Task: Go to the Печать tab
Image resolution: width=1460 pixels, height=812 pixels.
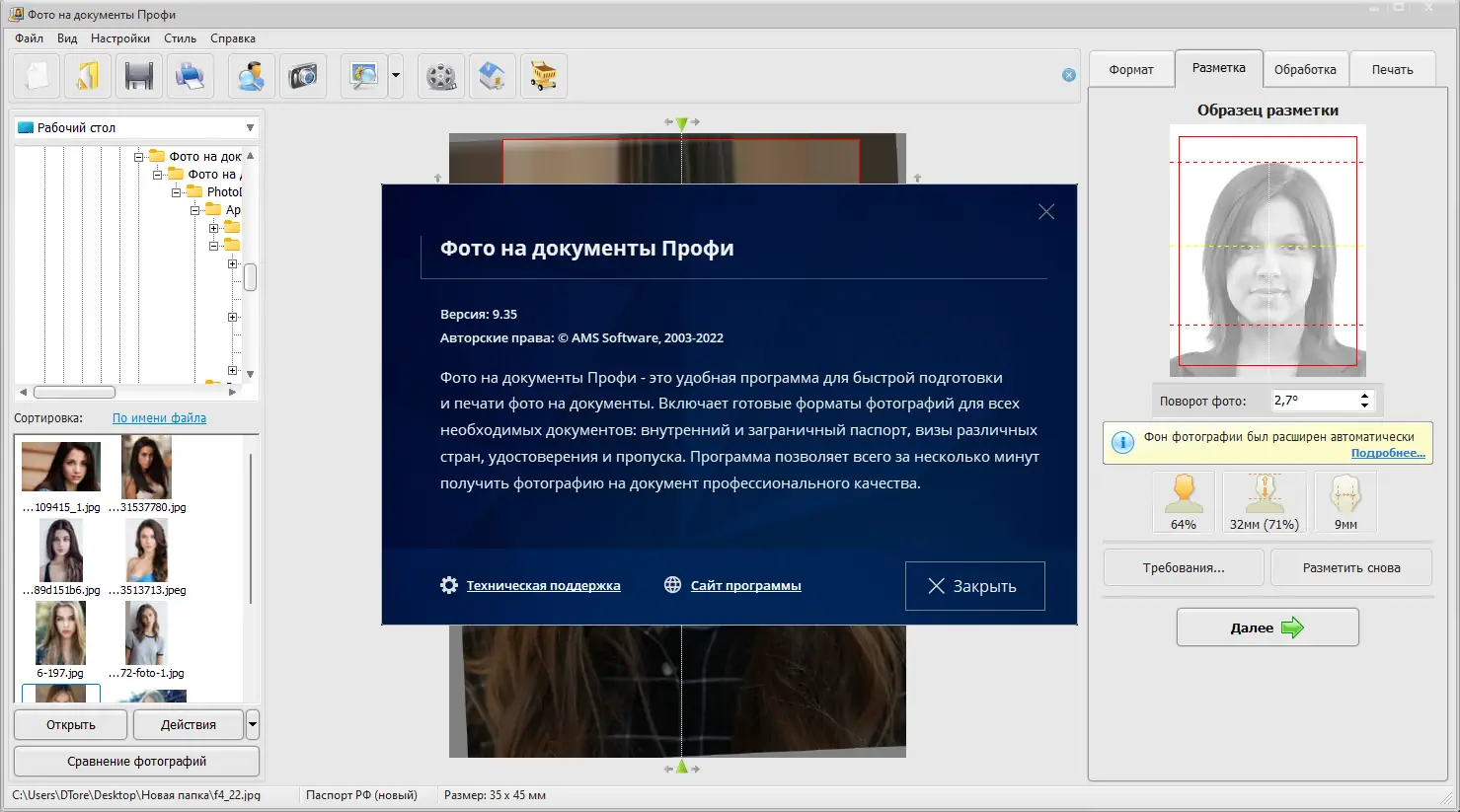Action: coord(1392,70)
